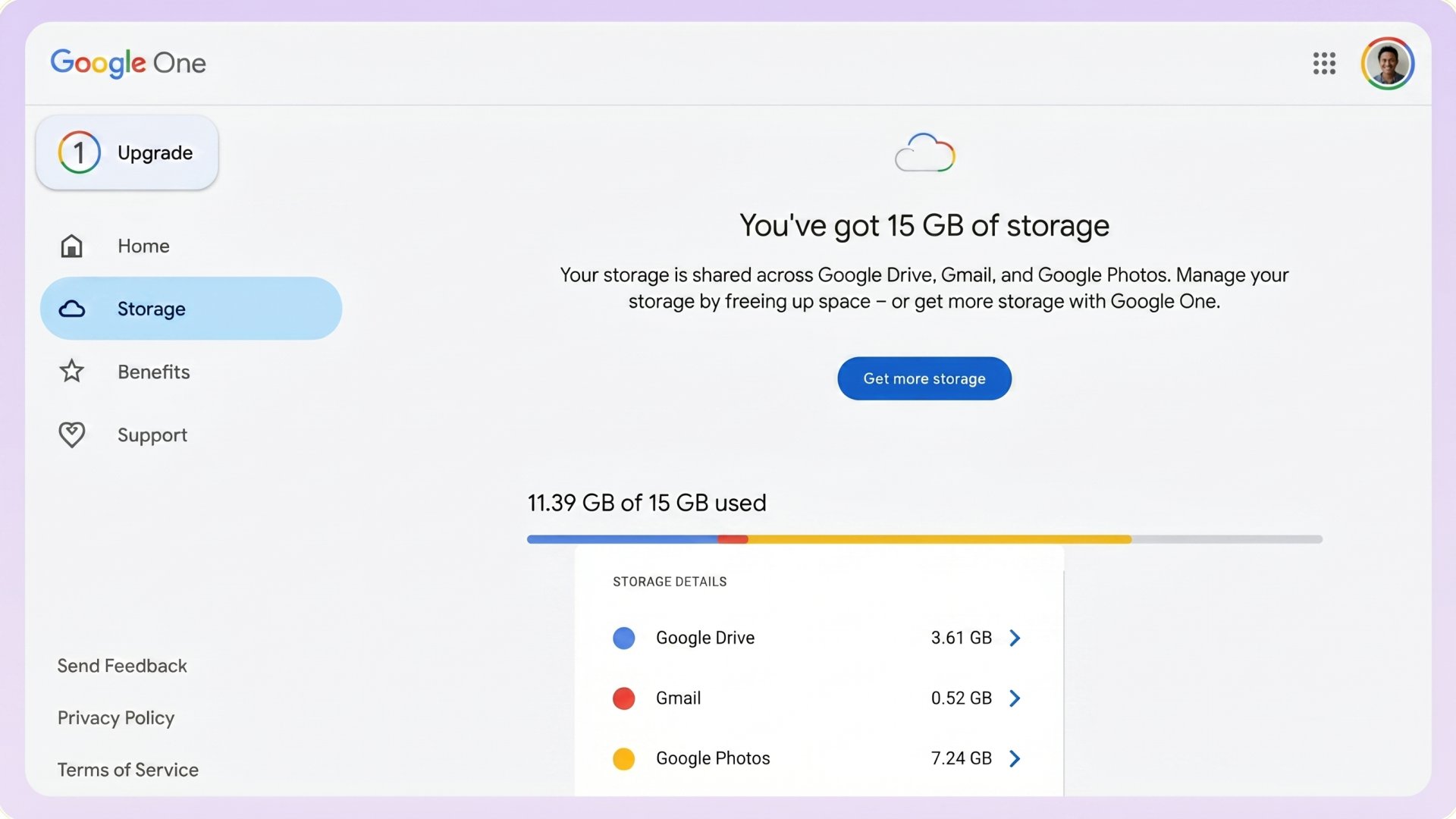Image resolution: width=1456 pixels, height=819 pixels.
Task: Select the Google Drive row label
Action: 705,638
